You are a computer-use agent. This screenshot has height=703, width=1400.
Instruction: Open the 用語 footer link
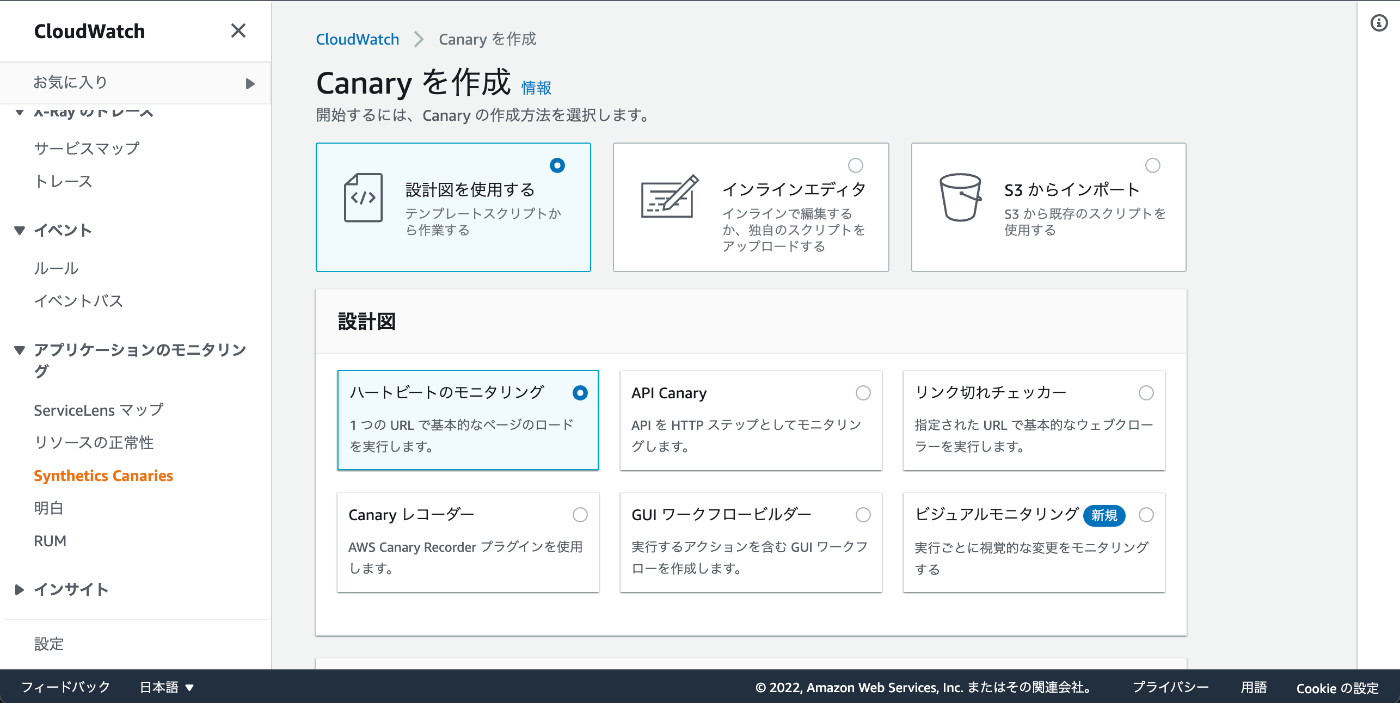coord(1254,687)
